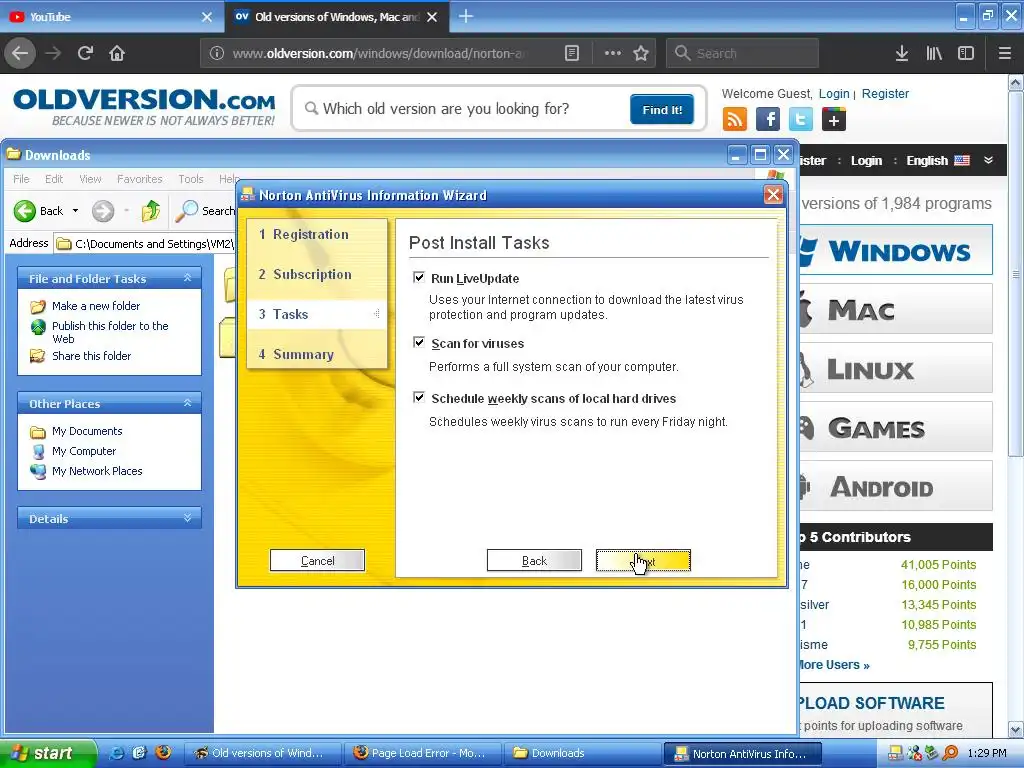Image resolution: width=1024 pixels, height=768 pixels.
Task: Open the Facebook icon on oldversion.com
Action: (x=768, y=120)
